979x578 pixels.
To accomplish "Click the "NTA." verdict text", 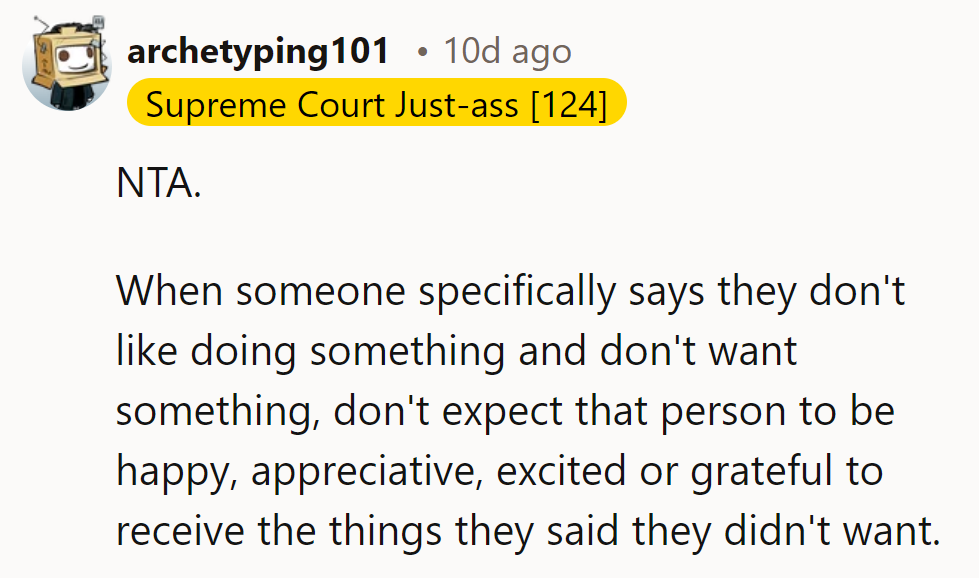I will coord(159,186).
